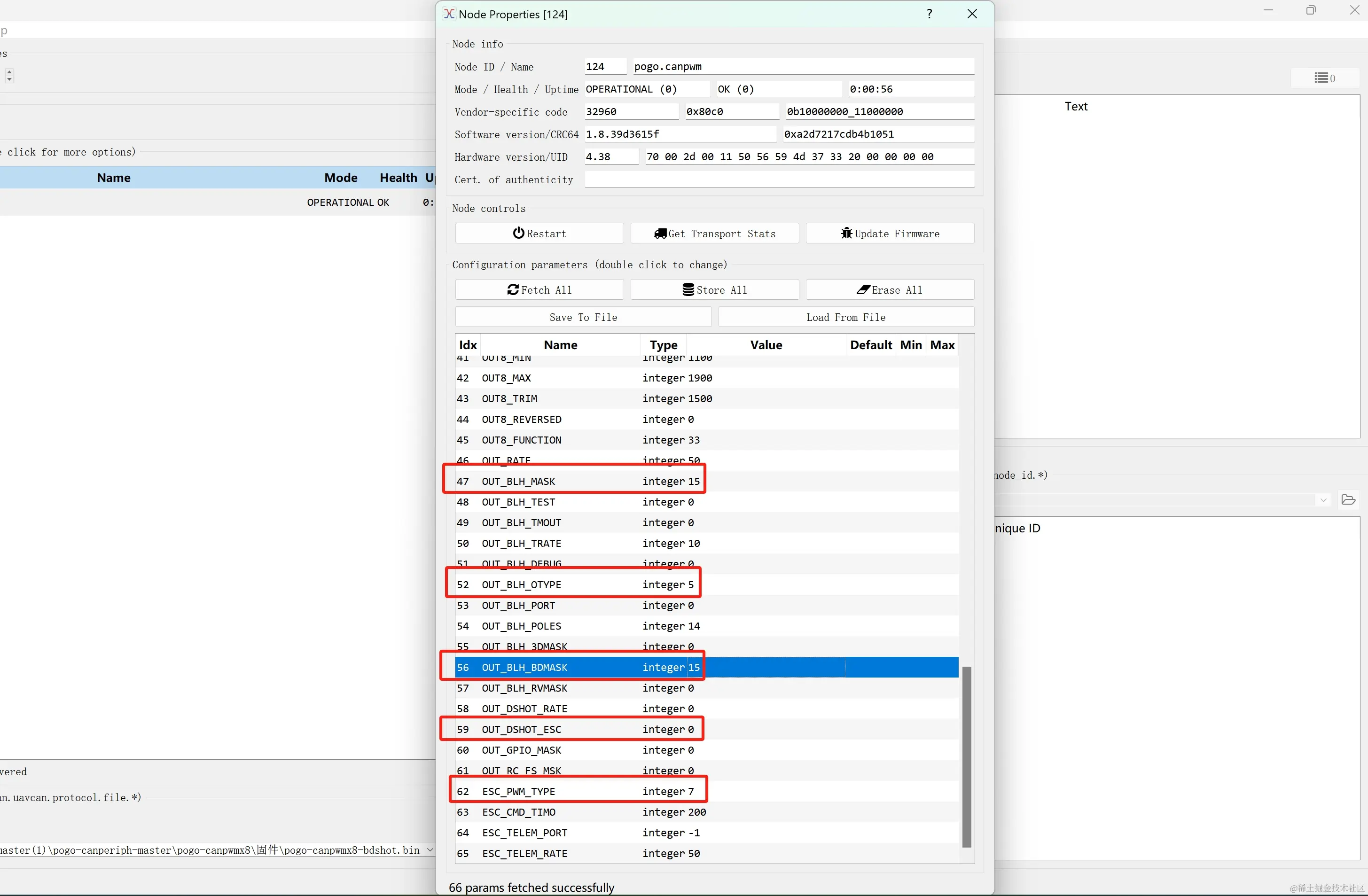The height and width of the screenshot is (896, 1368).
Task: Click the Restart power icon button
Action: coord(539,234)
